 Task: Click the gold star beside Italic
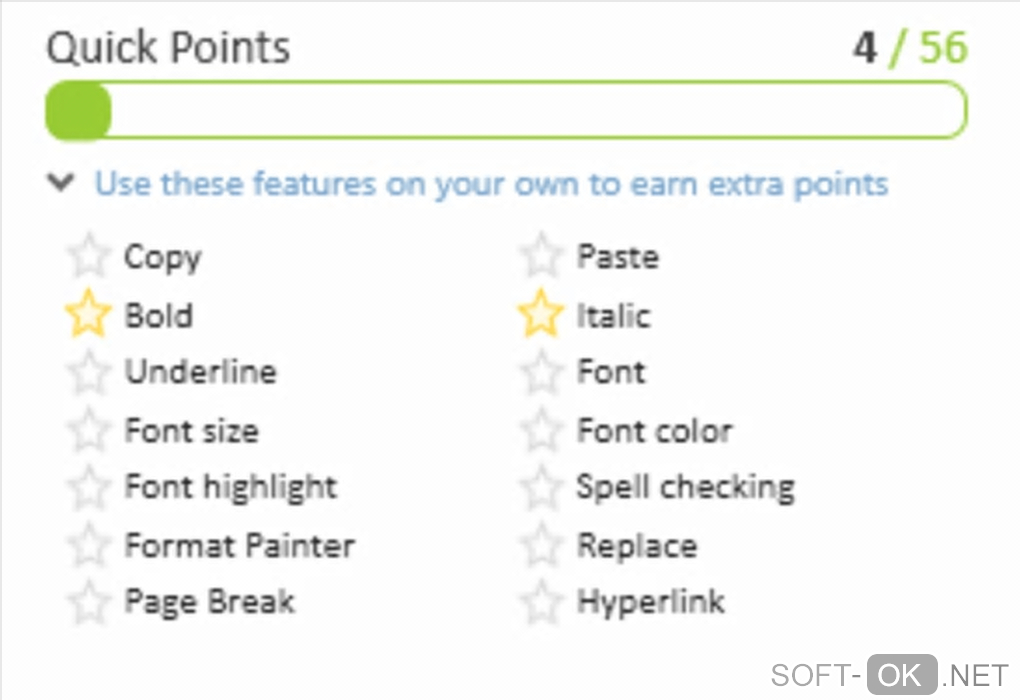(541, 314)
